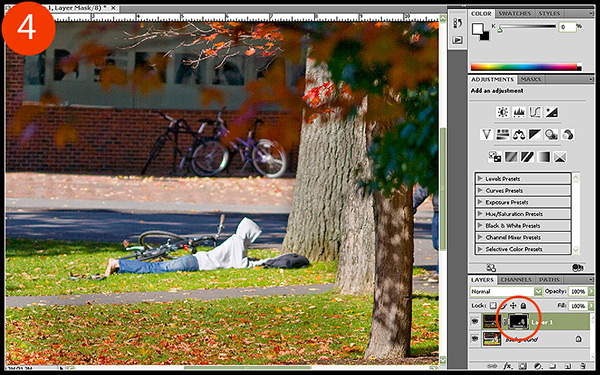Toggle lock transparent pixels
Screen dimensions: 600x375
pyautogui.click(x=493, y=306)
